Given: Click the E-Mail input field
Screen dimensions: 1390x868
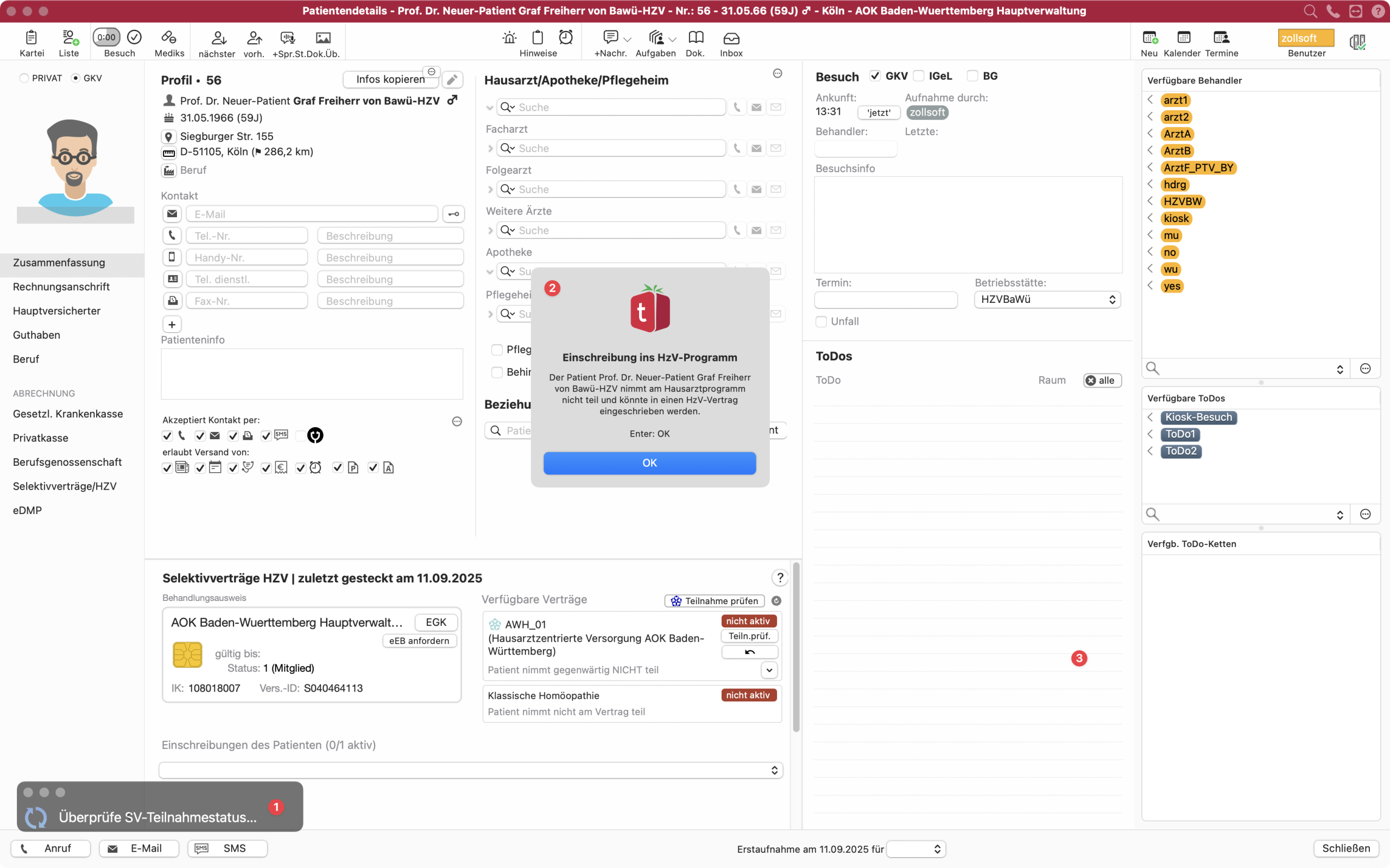Looking at the screenshot, I should pos(312,214).
